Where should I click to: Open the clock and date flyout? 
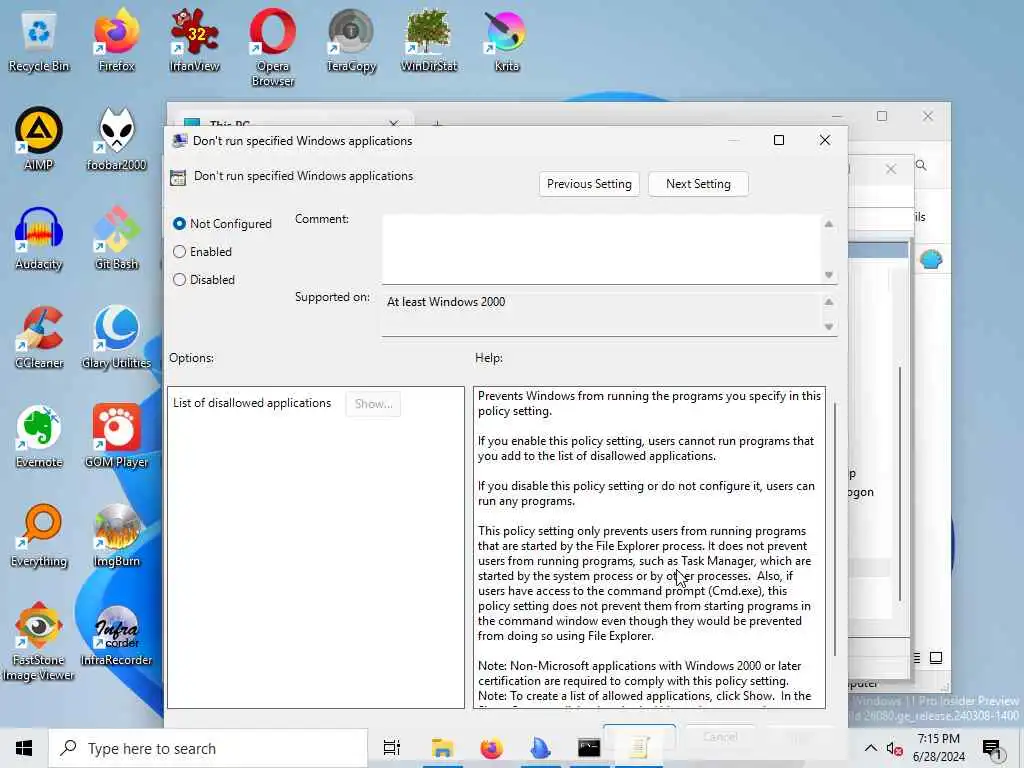tap(938, 748)
